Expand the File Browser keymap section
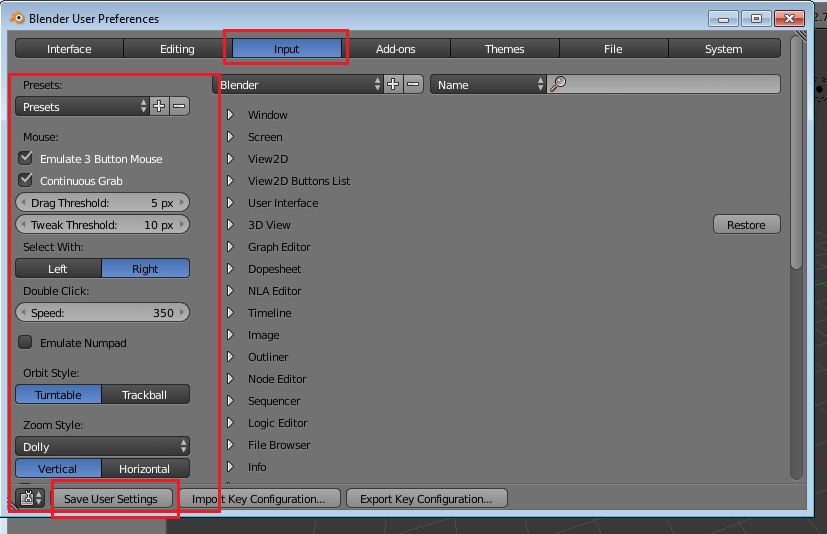This screenshot has width=827, height=534. 230,445
